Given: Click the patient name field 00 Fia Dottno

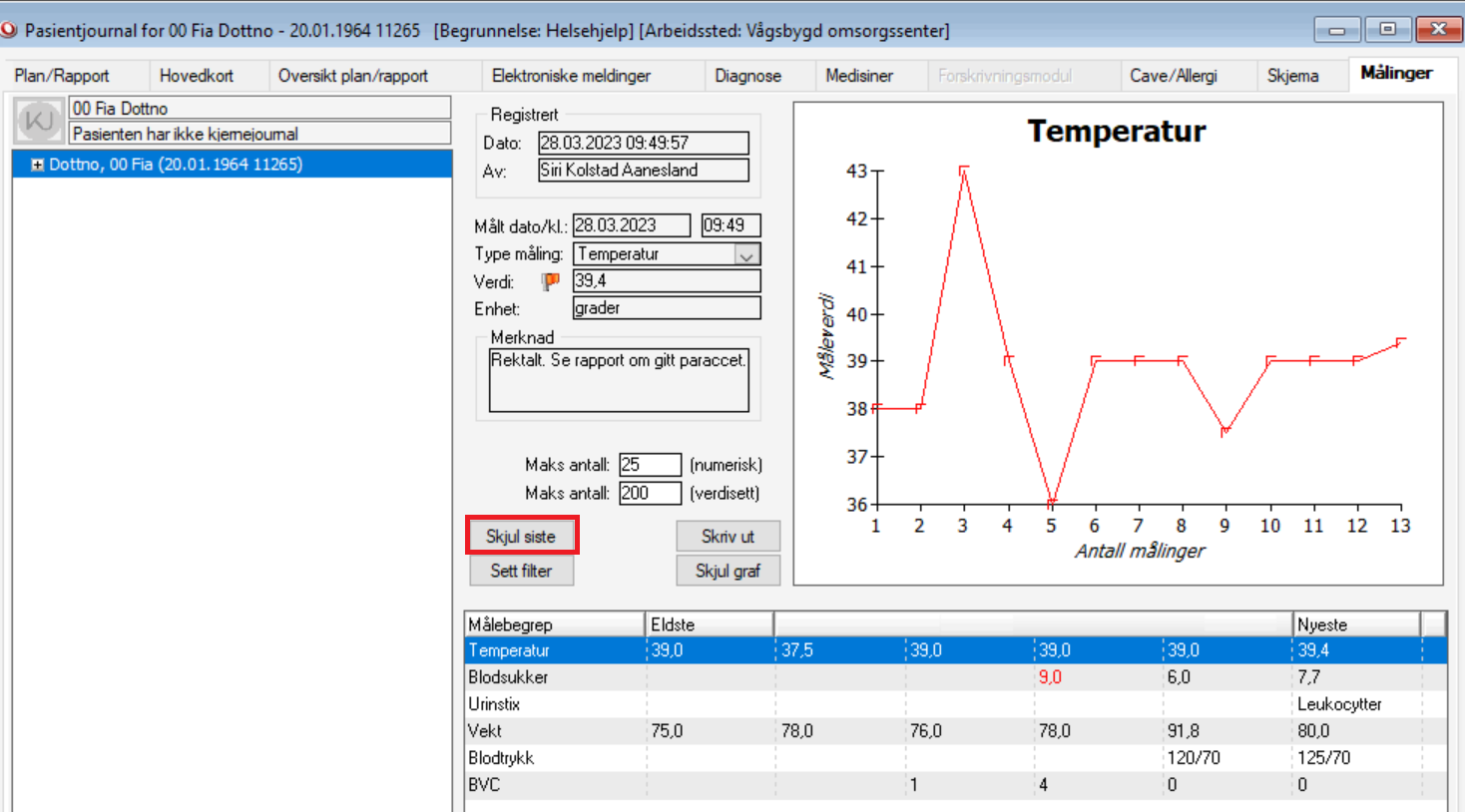Looking at the screenshot, I should coord(259,108).
